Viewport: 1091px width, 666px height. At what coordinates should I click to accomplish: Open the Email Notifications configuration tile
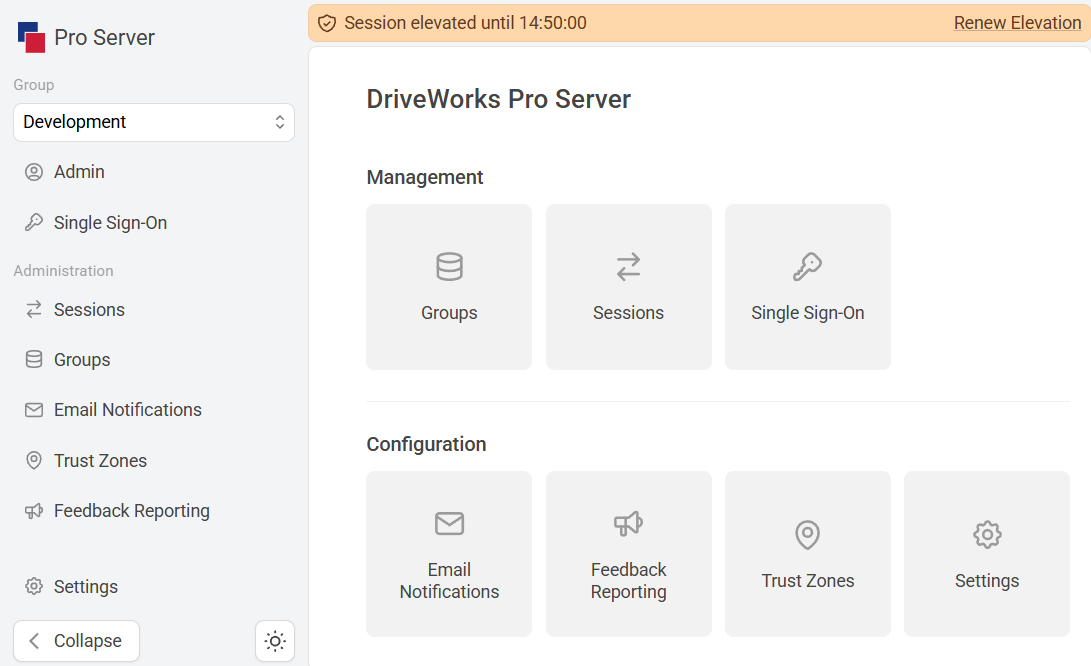pos(449,554)
